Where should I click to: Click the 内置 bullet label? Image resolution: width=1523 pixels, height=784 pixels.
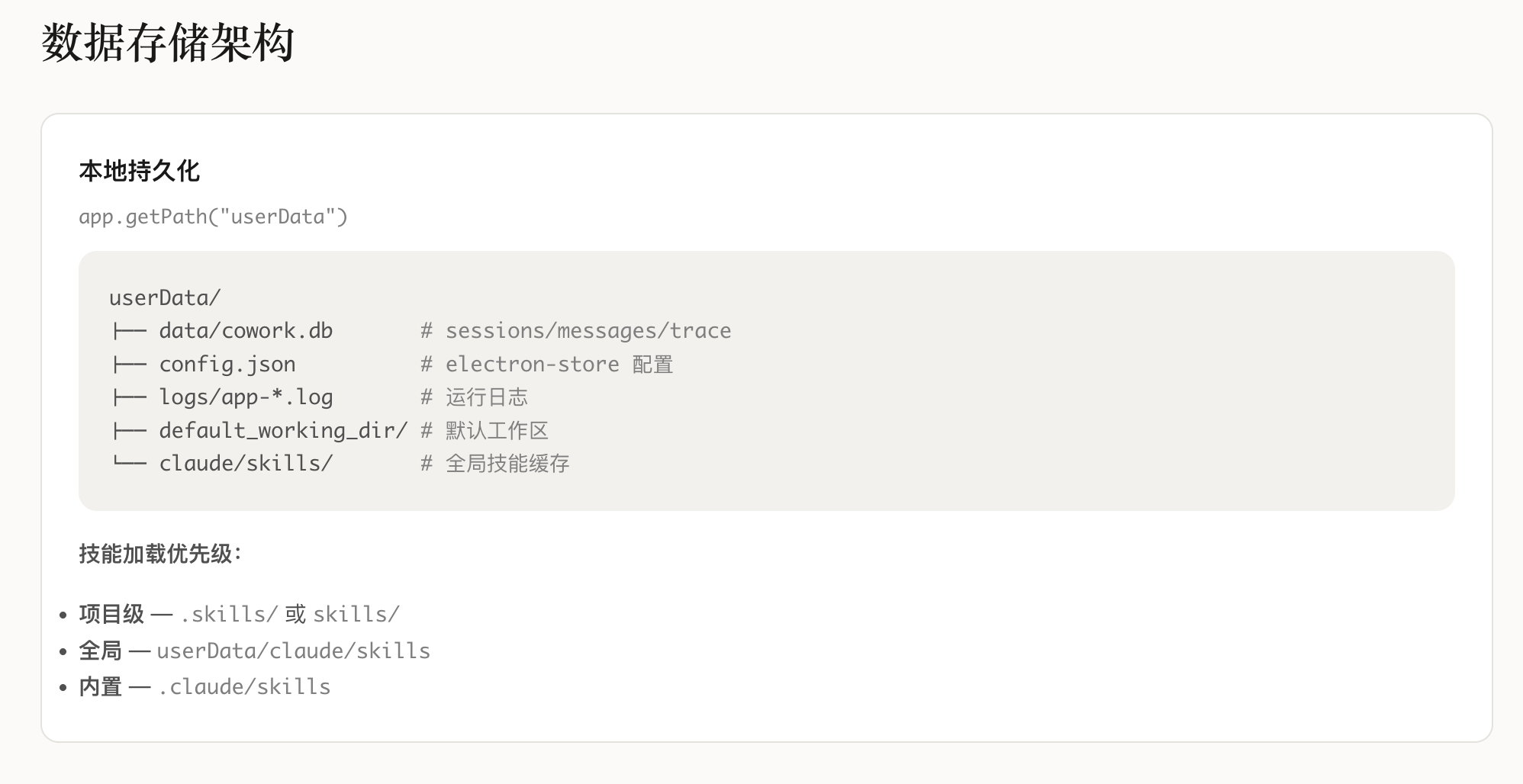[101, 687]
